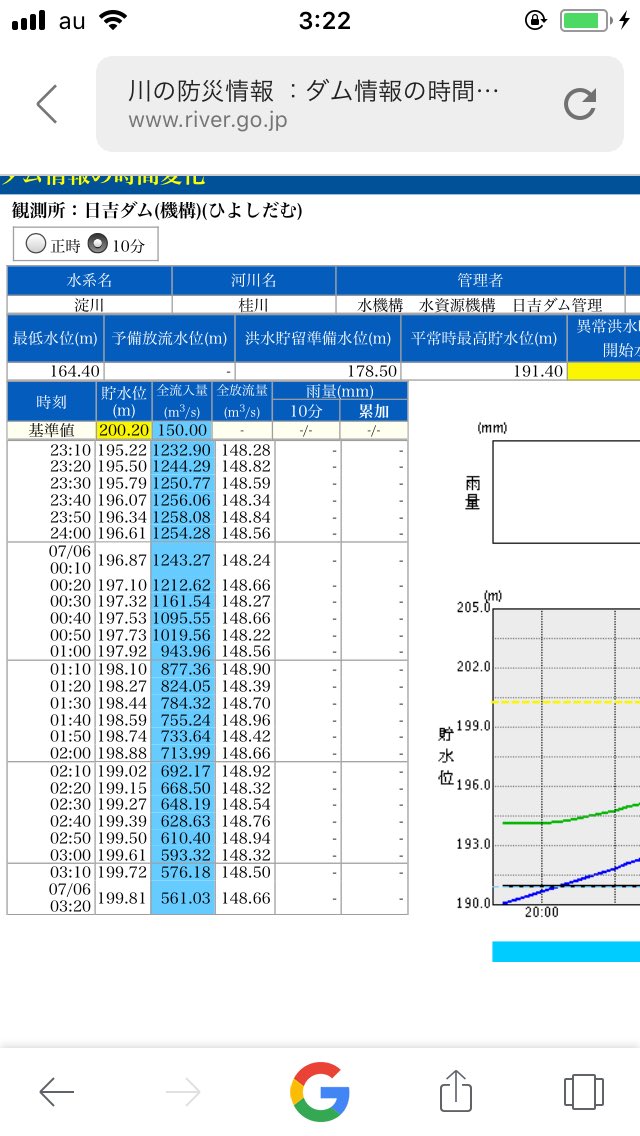This screenshot has height=1136, width=640.
Task: Tap the 最低水位(m) header
Action: [x=55, y=338]
